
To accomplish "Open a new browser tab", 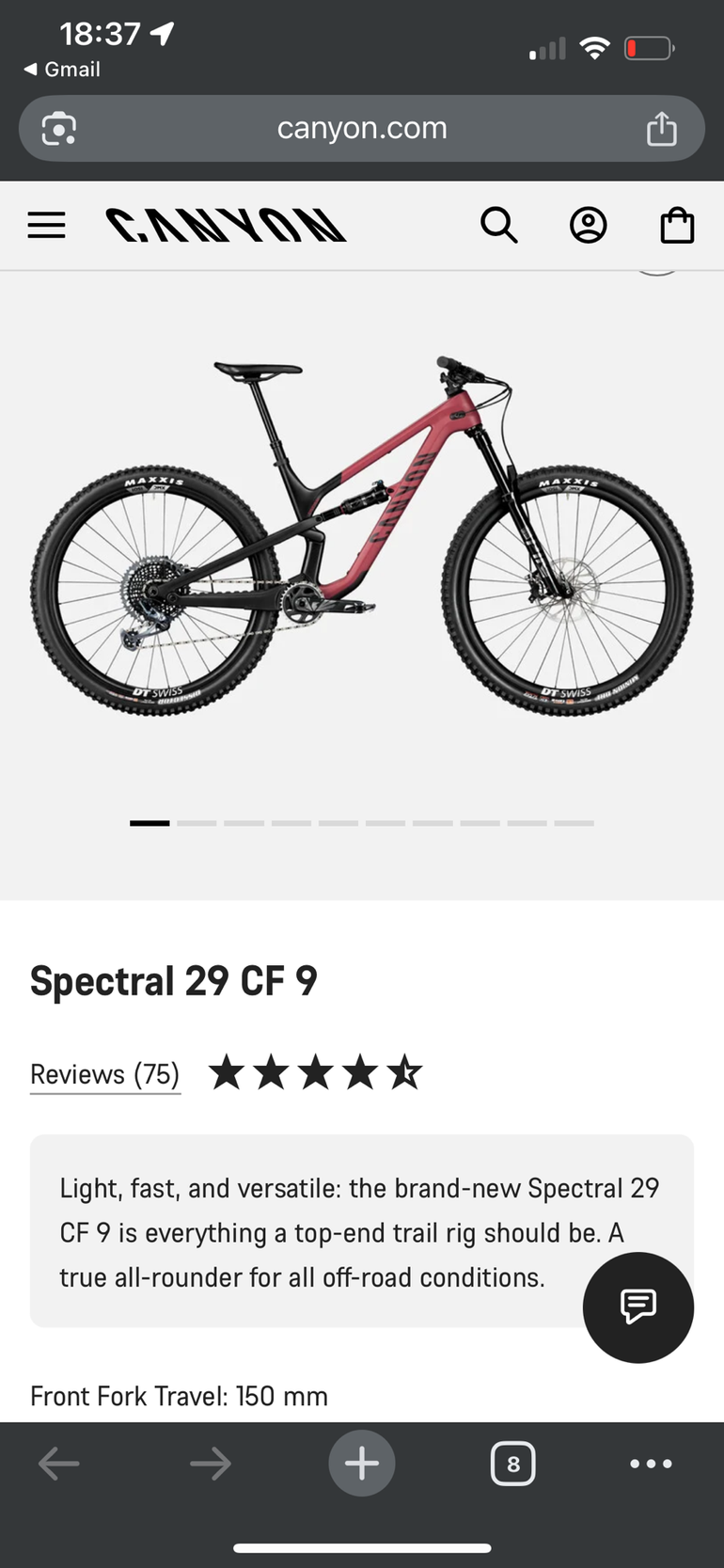I will [x=362, y=1463].
